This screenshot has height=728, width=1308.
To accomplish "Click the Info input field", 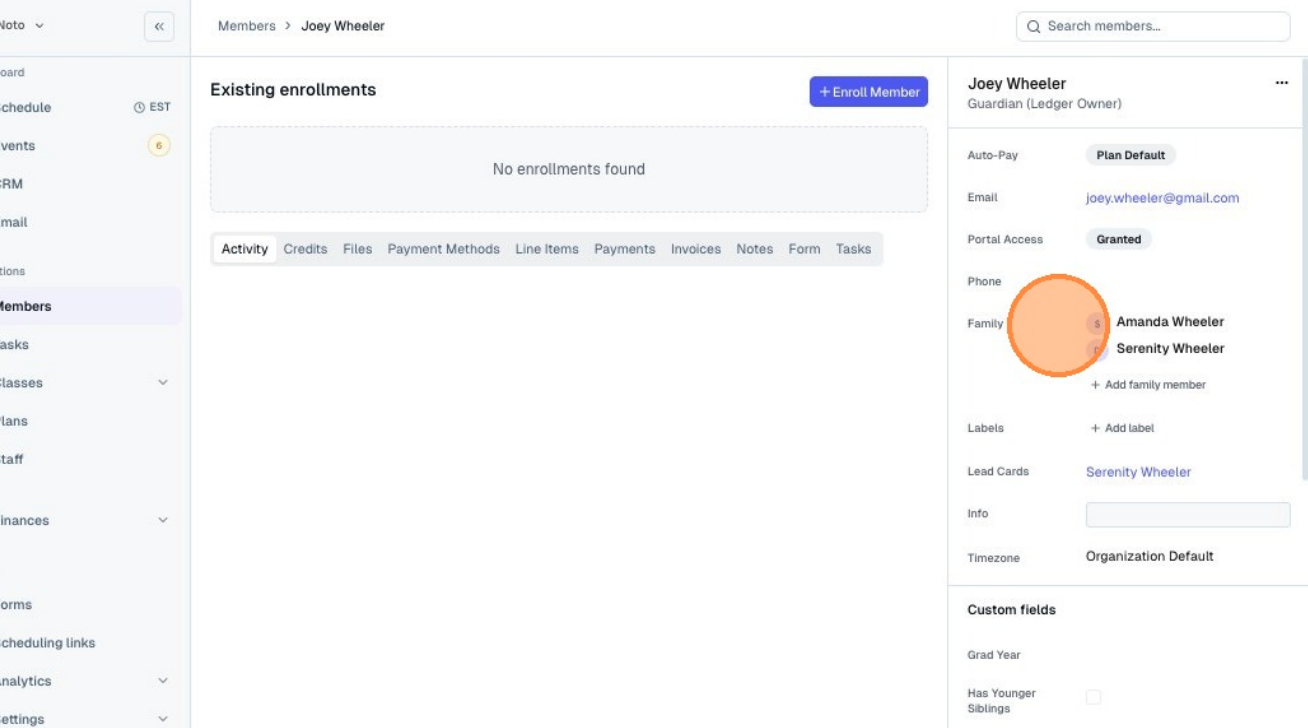I will pyautogui.click(x=1188, y=515).
